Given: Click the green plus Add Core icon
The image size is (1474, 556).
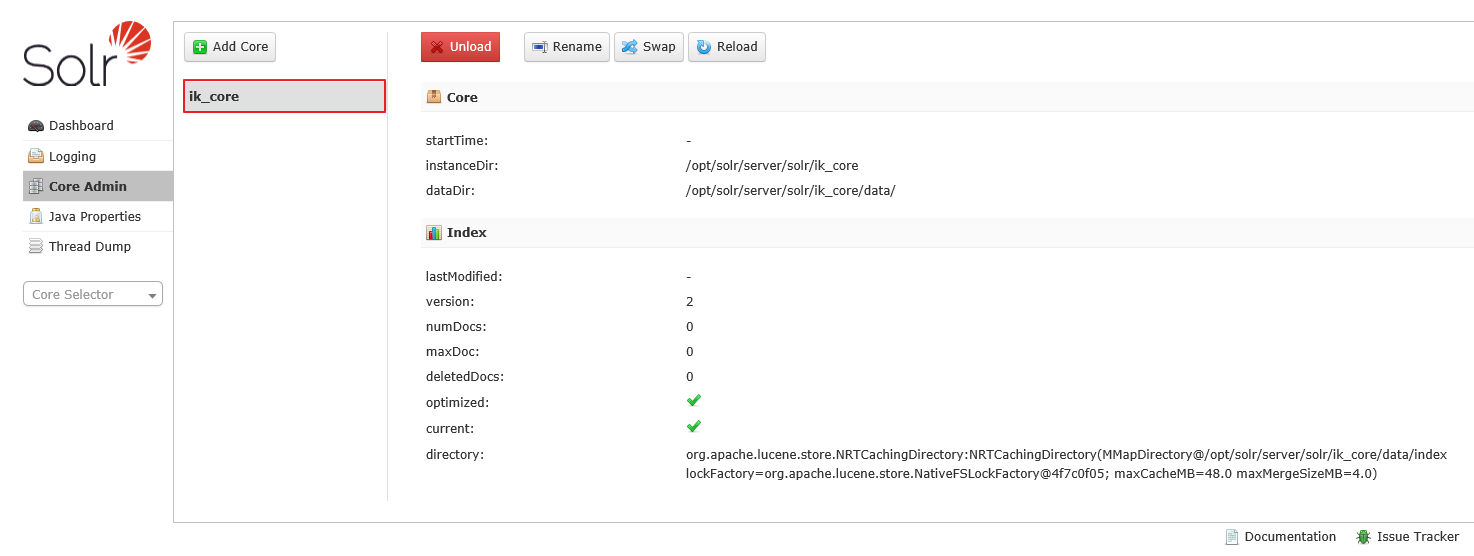Looking at the screenshot, I should tap(200, 47).
